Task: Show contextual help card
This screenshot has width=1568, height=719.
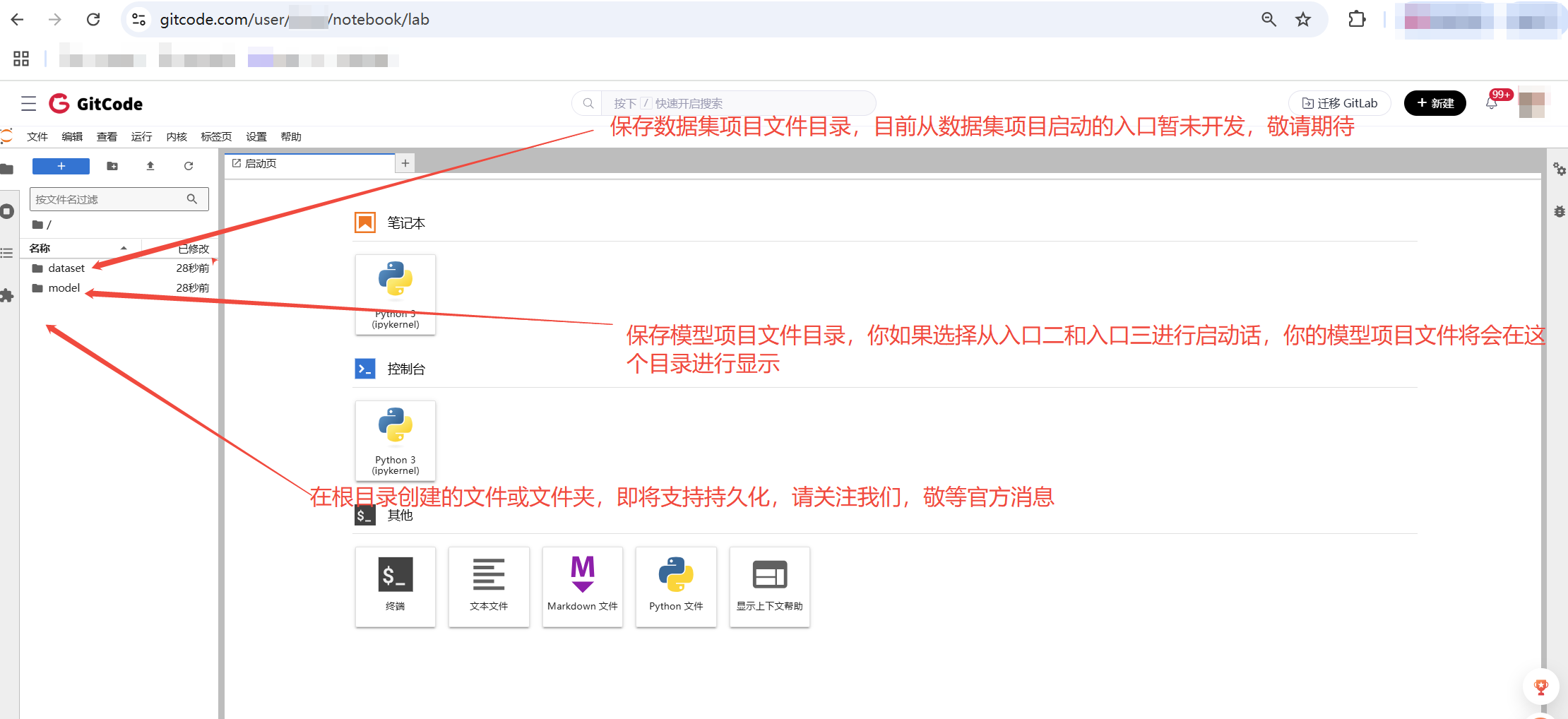Action: (x=769, y=586)
